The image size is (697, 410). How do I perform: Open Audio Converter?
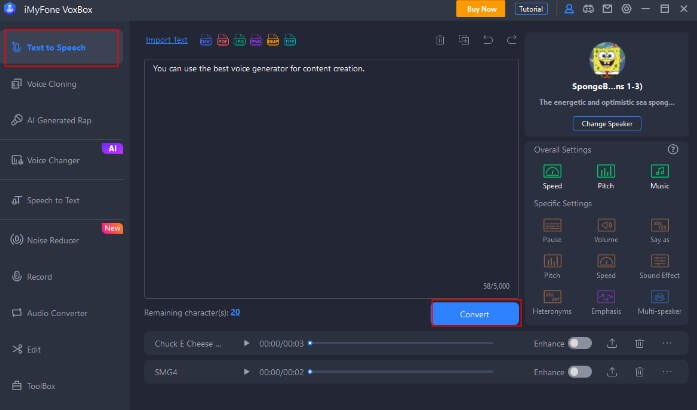[x=49, y=313]
